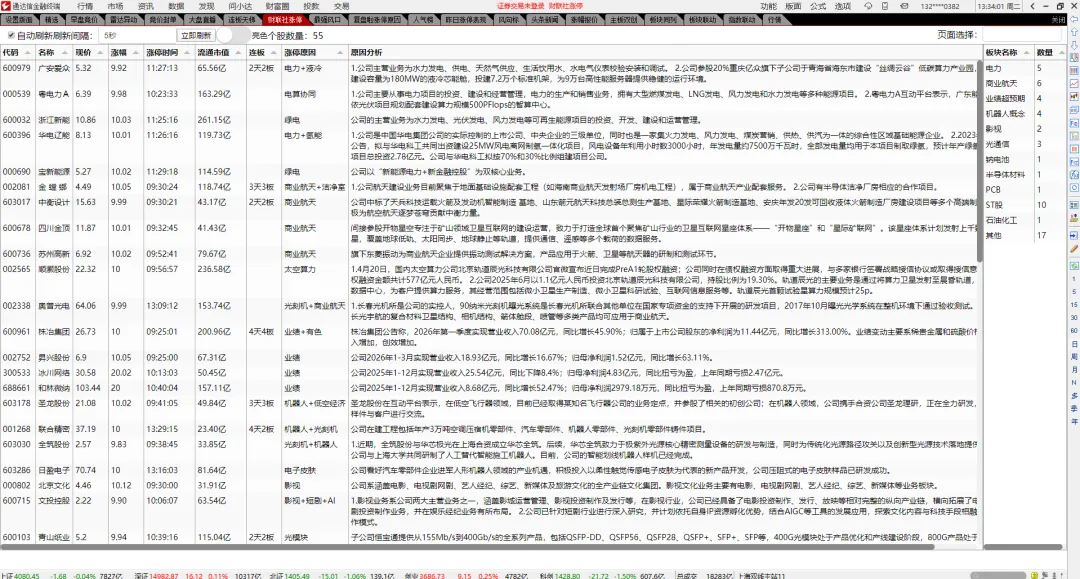The width and height of the screenshot is (1080, 579).
Task: Sort by 现价 column header arrow
Action: pos(101,52)
